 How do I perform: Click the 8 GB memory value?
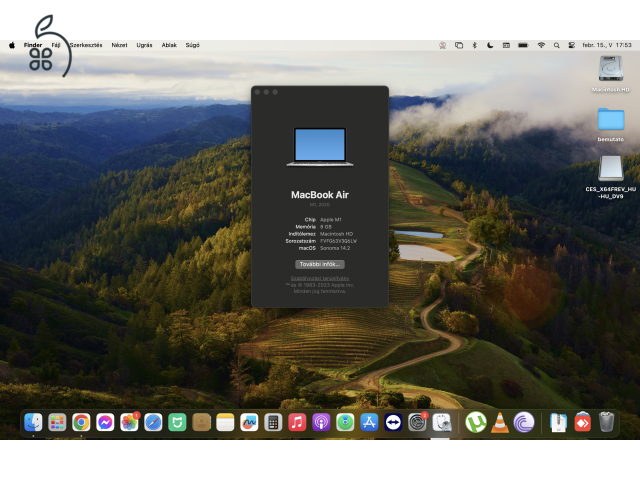pos(326,227)
